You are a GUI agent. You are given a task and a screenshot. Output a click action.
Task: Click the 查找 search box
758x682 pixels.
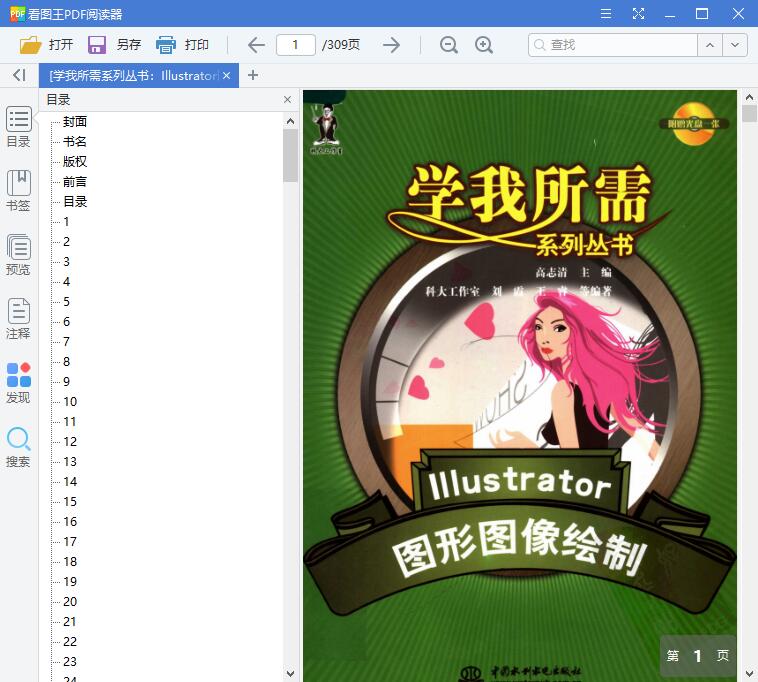612,45
